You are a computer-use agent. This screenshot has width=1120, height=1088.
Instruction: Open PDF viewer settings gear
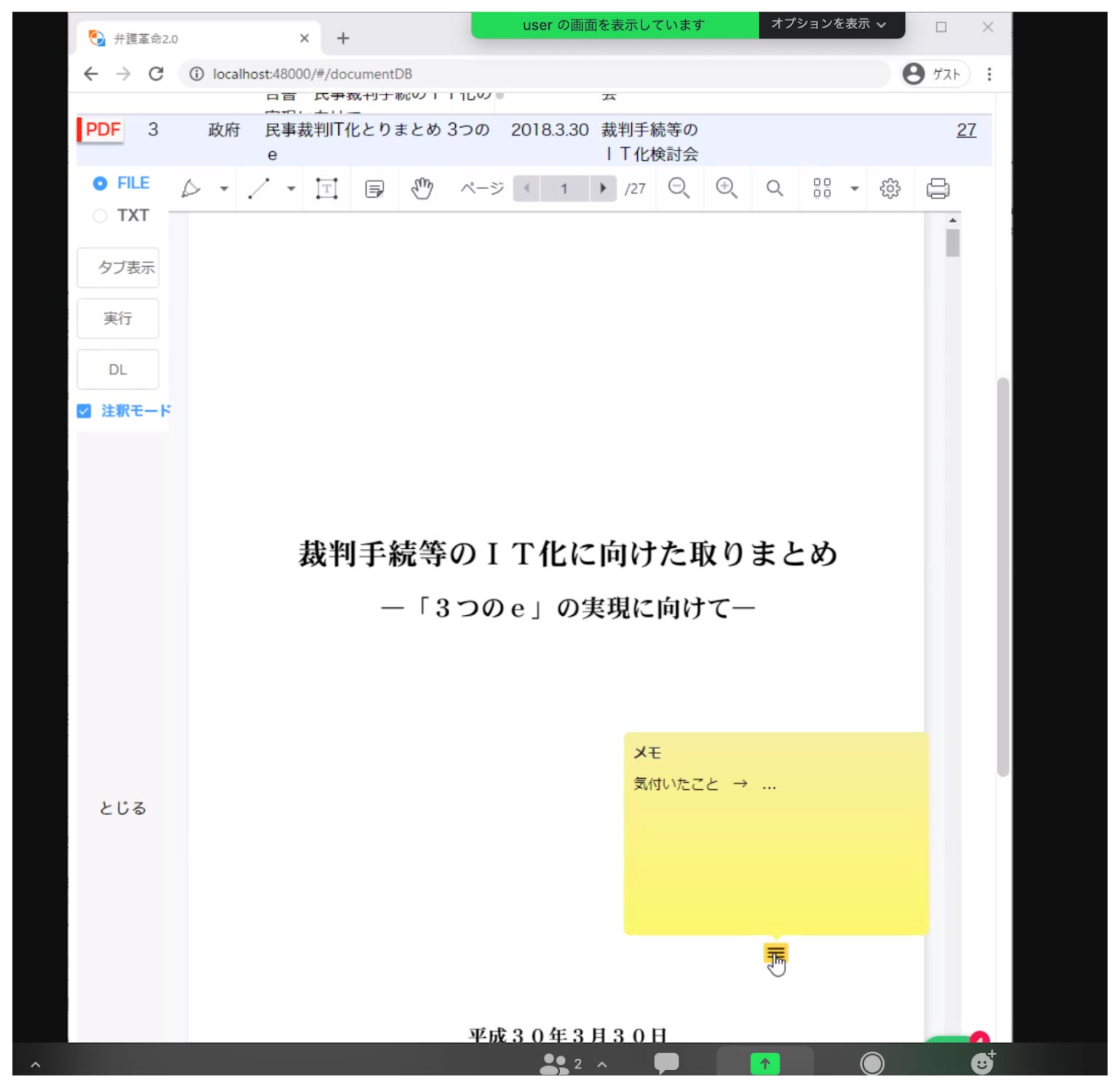889,189
